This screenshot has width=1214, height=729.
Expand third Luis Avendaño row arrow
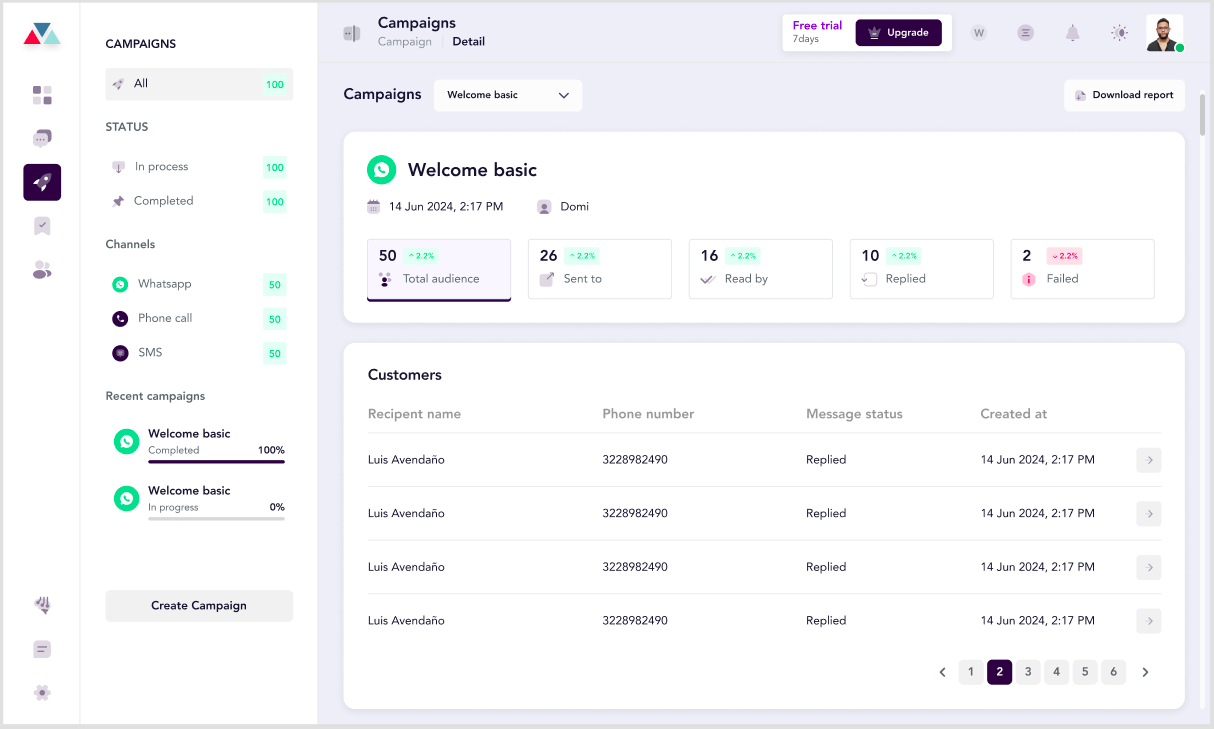coord(1149,567)
